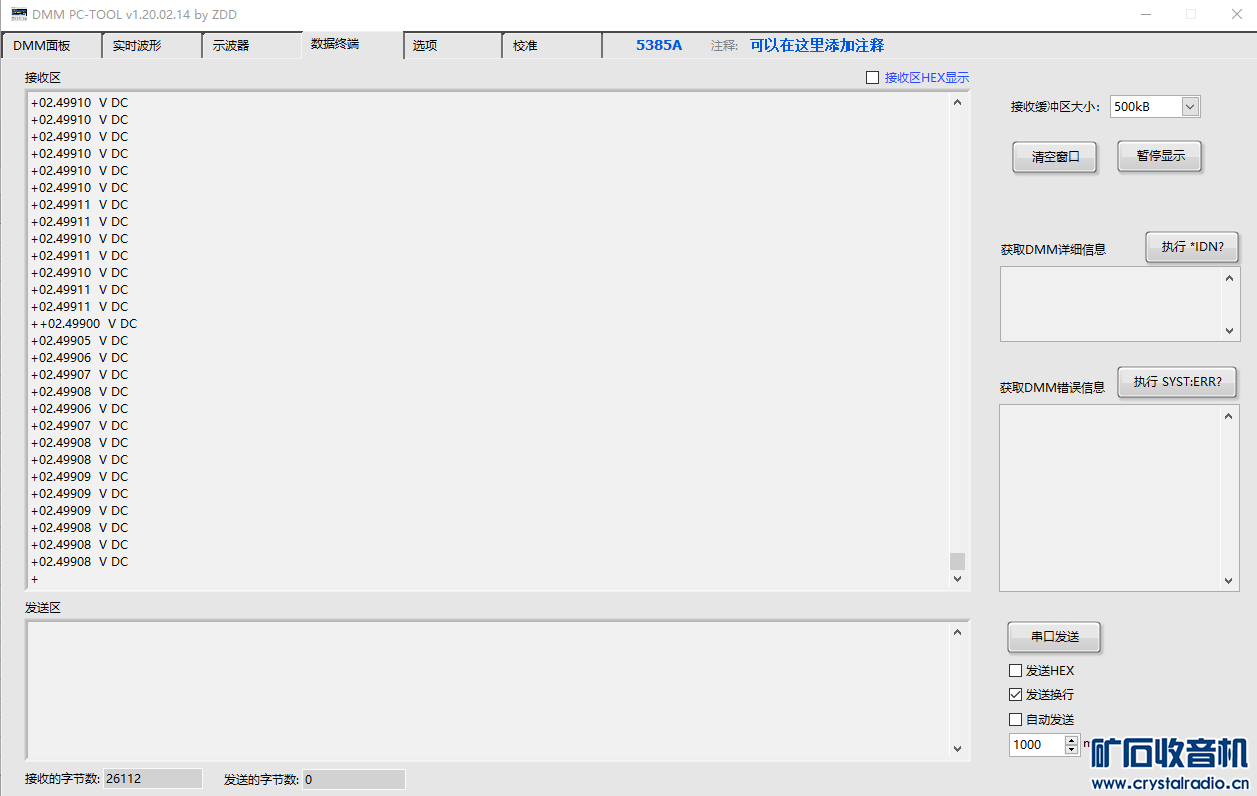
Task: Click the 清空窗口 button
Action: 1055,157
